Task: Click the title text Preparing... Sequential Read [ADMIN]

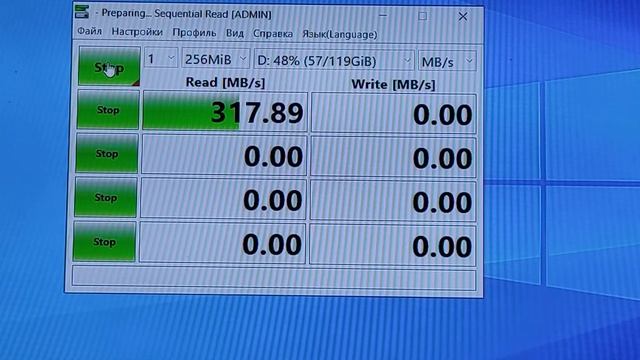Action: pyautogui.click(x=187, y=14)
